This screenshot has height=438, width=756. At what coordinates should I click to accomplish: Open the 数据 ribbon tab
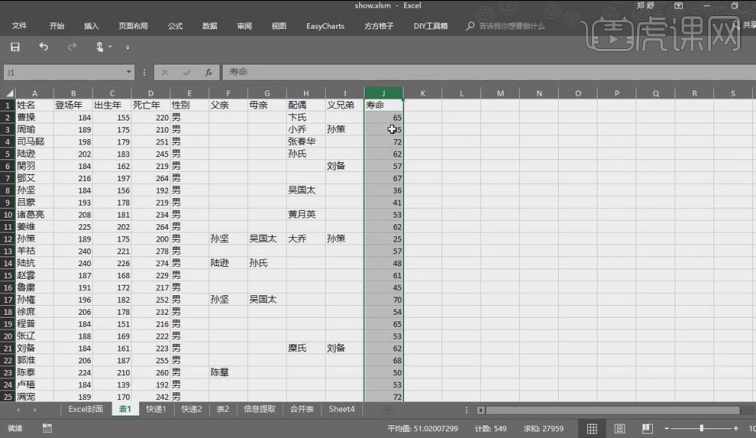pyautogui.click(x=210, y=26)
